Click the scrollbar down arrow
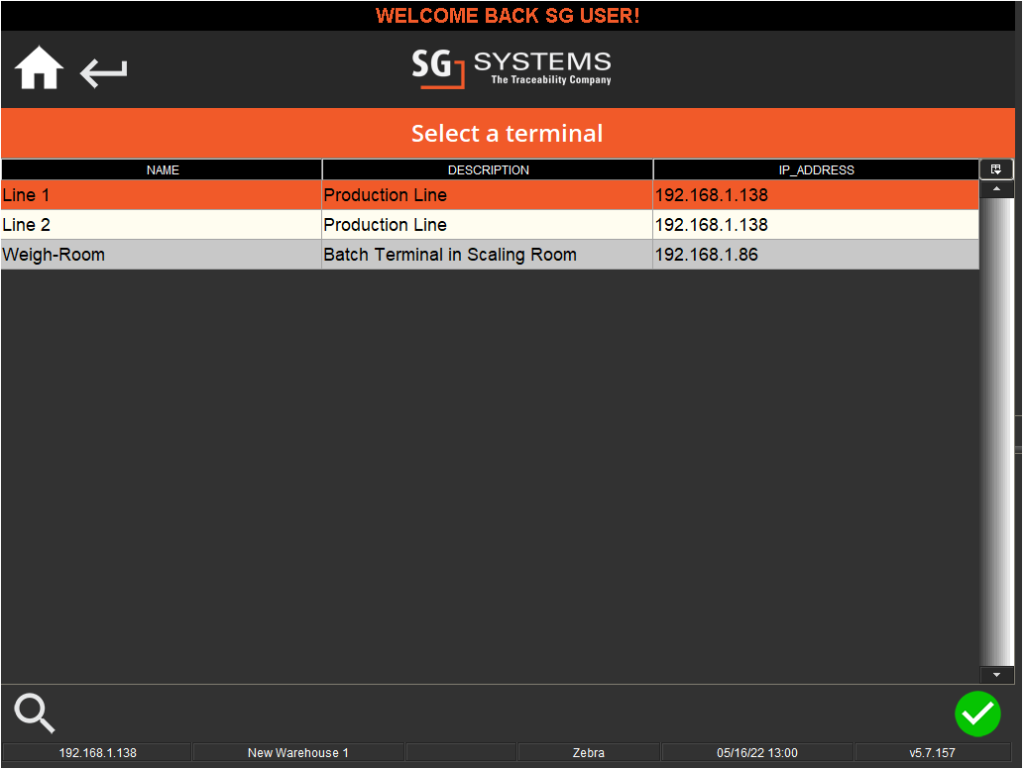The width and height of the screenshot is (1024, 769). (996, 673)
